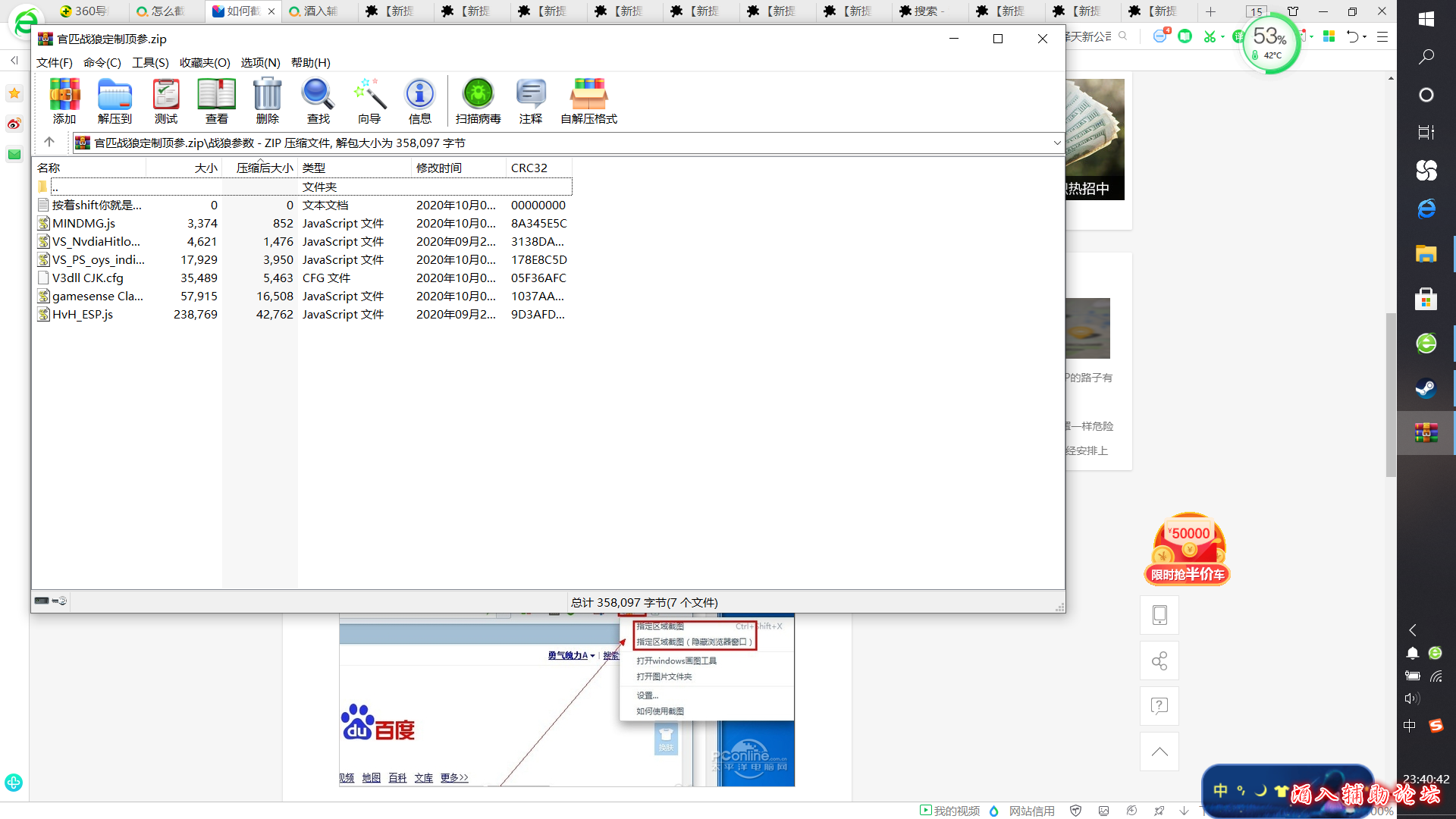
Task: Go up one folder level arrow
Action: coord(49,143)
